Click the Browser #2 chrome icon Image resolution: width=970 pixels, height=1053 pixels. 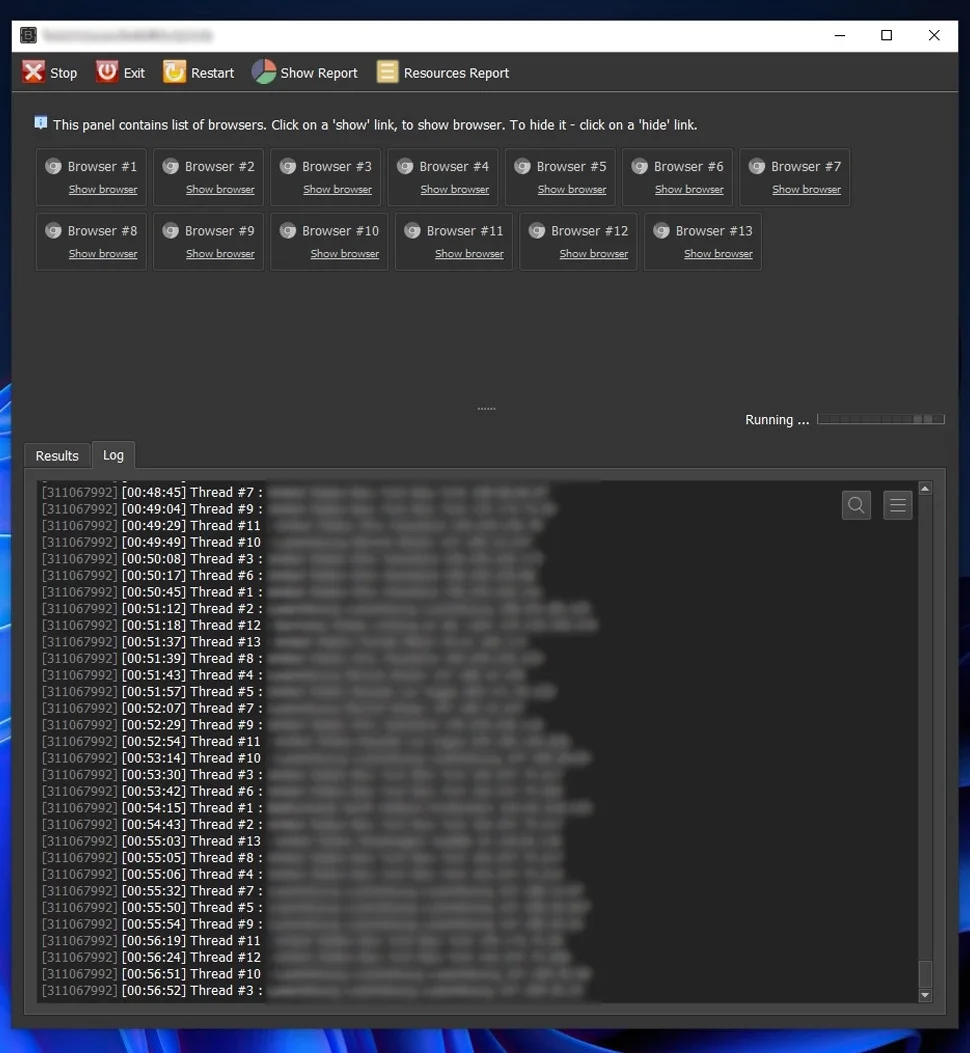(171, 167)
